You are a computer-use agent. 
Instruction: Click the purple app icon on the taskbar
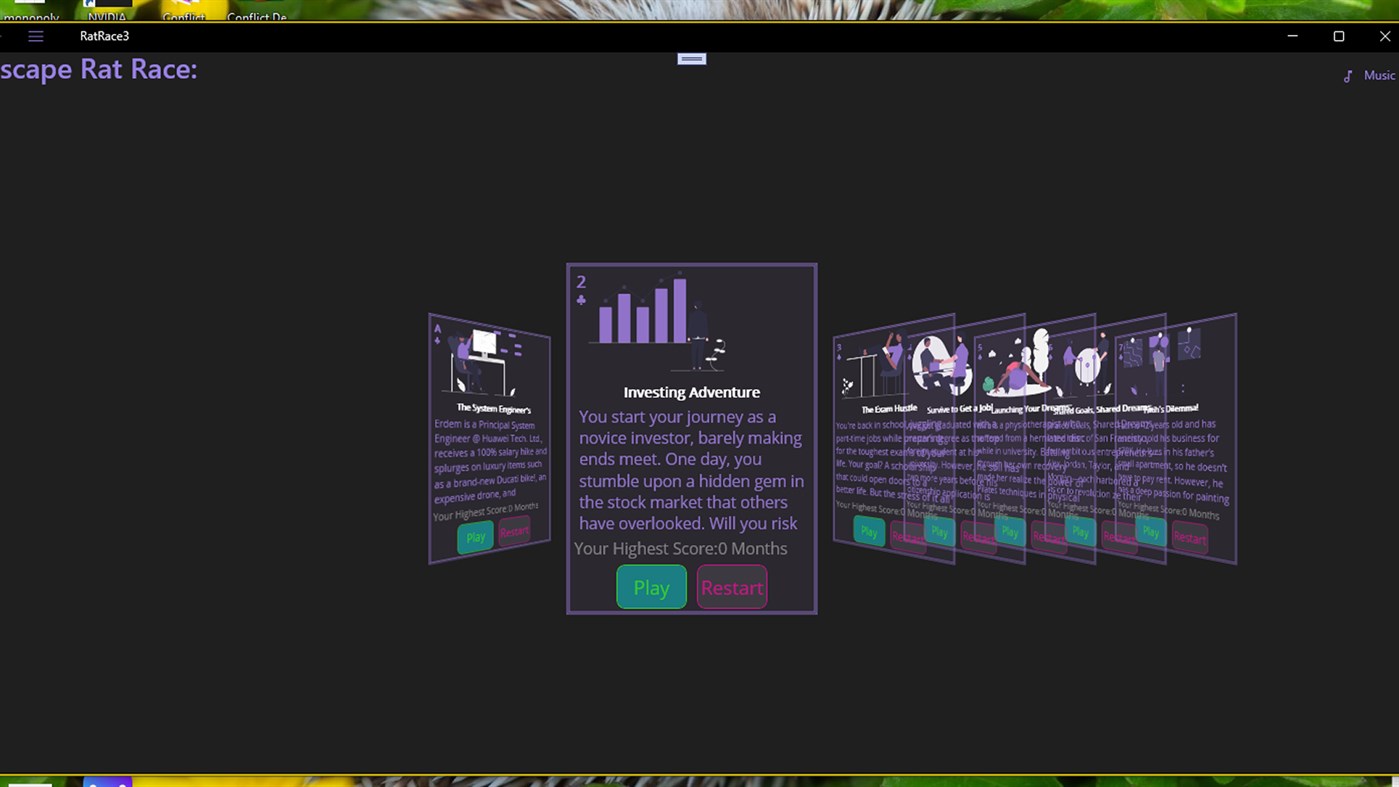tap(106, 782)
